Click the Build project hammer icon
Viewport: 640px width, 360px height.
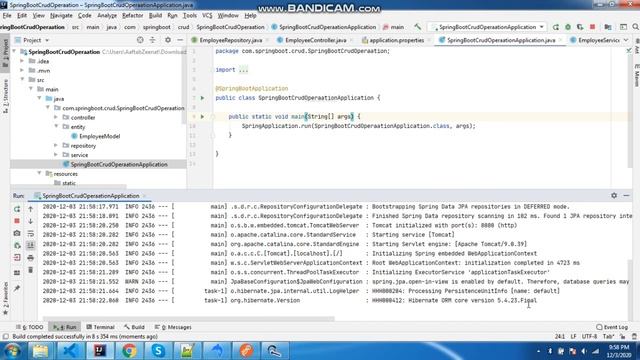click(x=417, y=27)
